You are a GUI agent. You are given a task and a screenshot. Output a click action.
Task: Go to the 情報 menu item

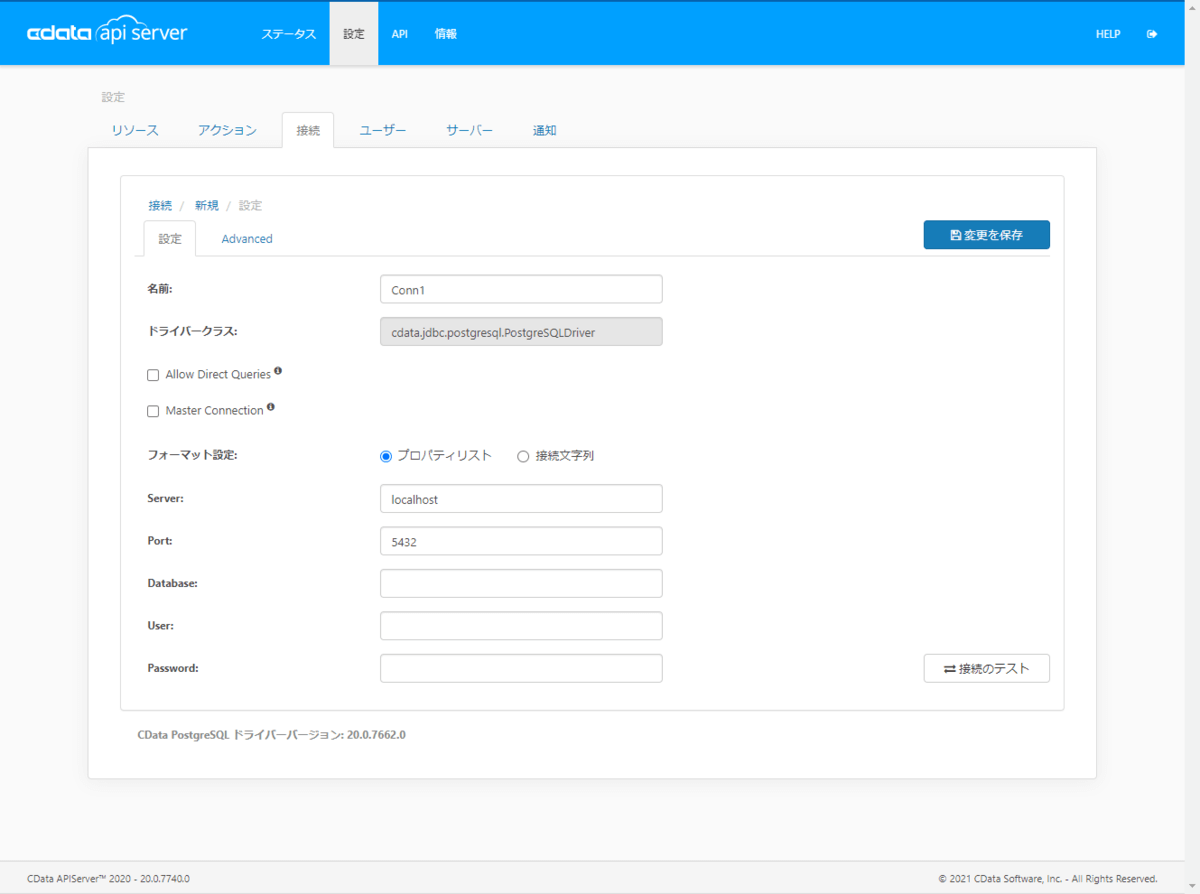click(x=446, y=34)
